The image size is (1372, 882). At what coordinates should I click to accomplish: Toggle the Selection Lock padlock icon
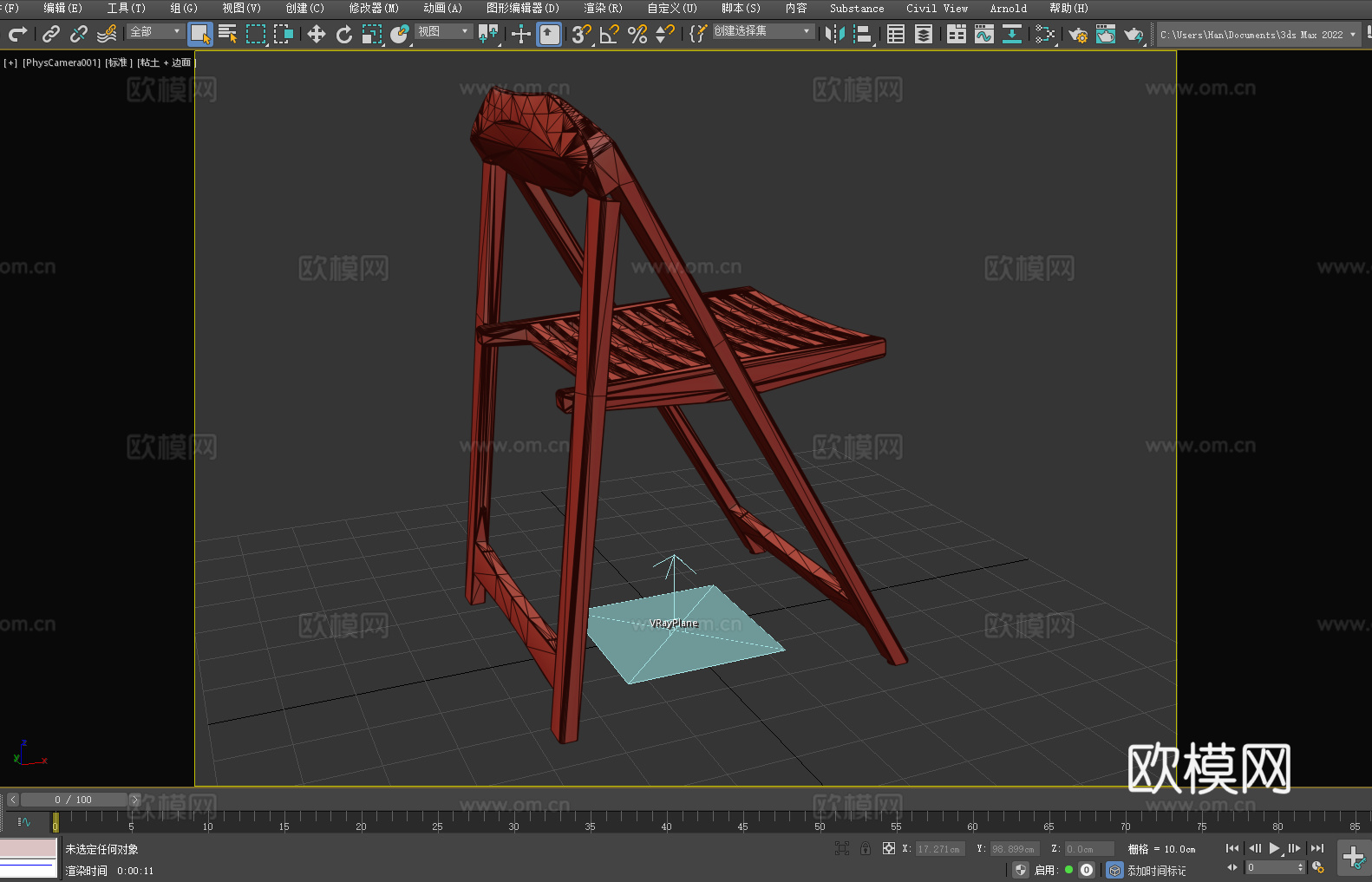(866, 848)
